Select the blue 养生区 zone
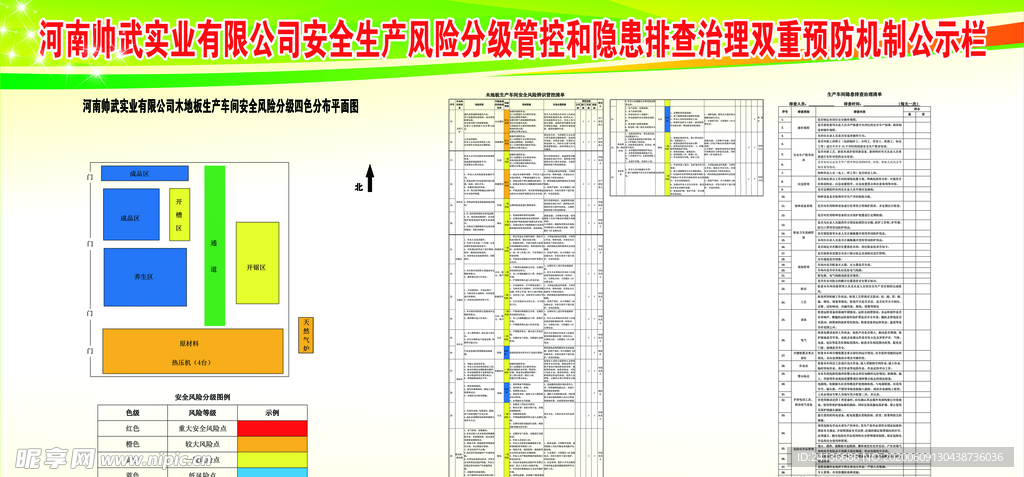This screenshot has height=477, width=1024. [x=145, y=277]
